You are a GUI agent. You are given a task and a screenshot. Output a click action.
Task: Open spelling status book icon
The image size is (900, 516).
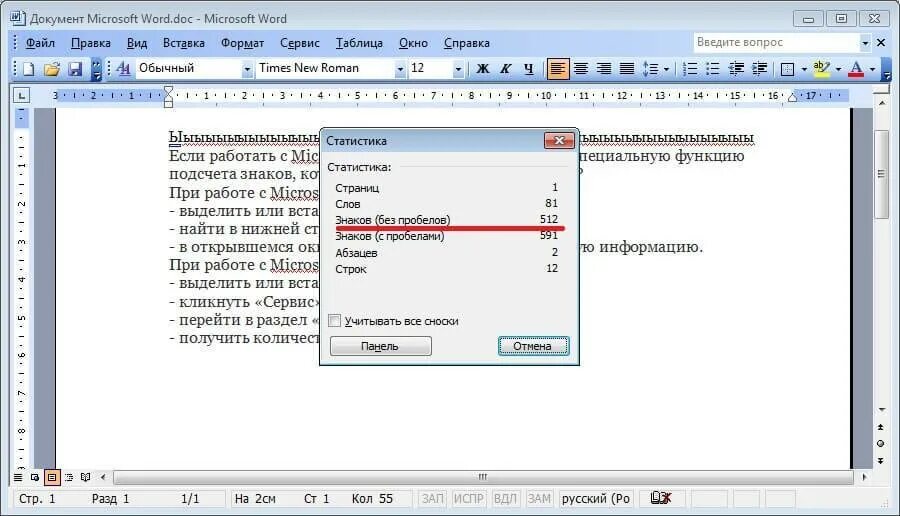(660, 498)
